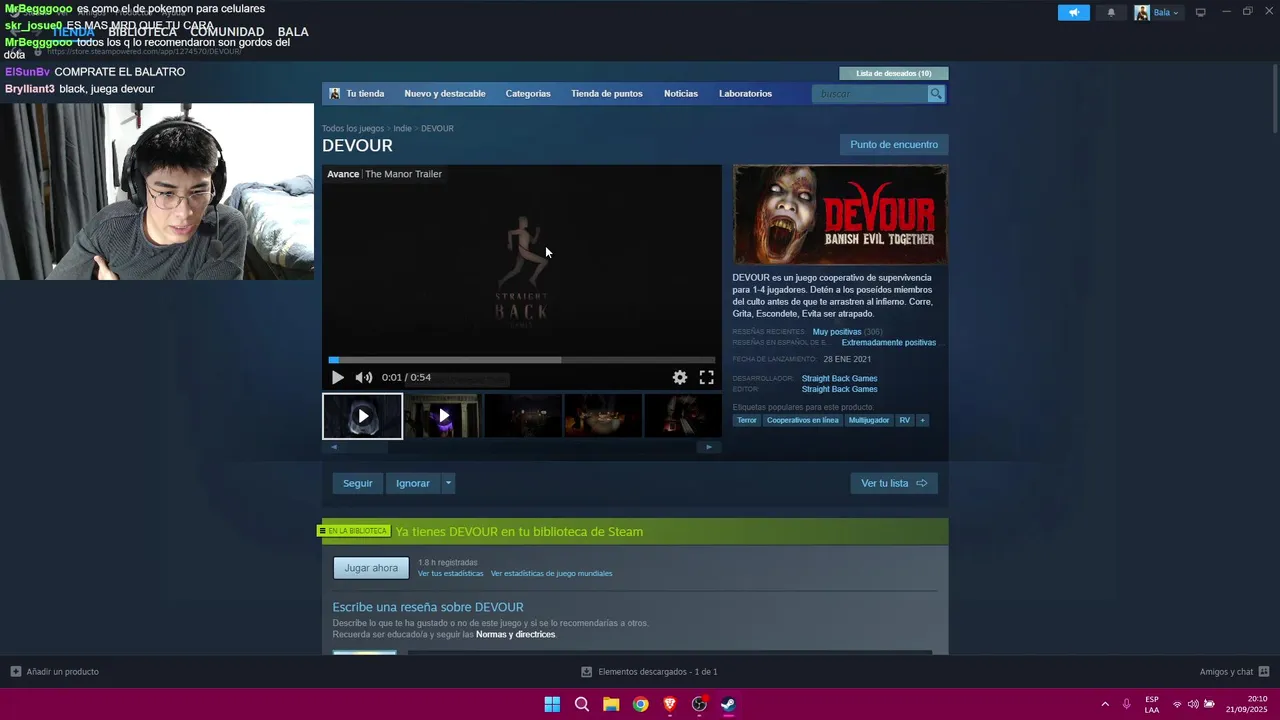Mute the trailer volume

pos(364,377)
